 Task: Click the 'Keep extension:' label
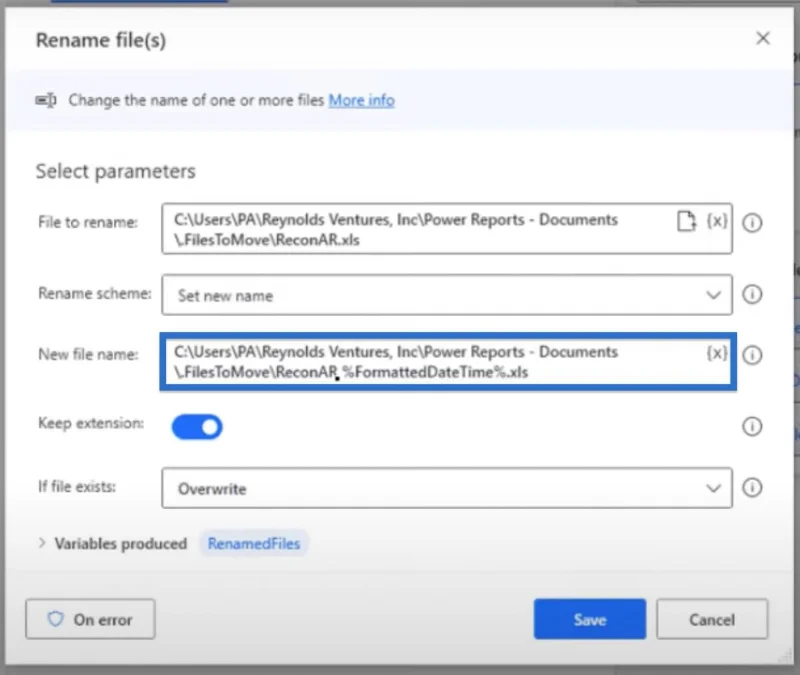point(91,423)
